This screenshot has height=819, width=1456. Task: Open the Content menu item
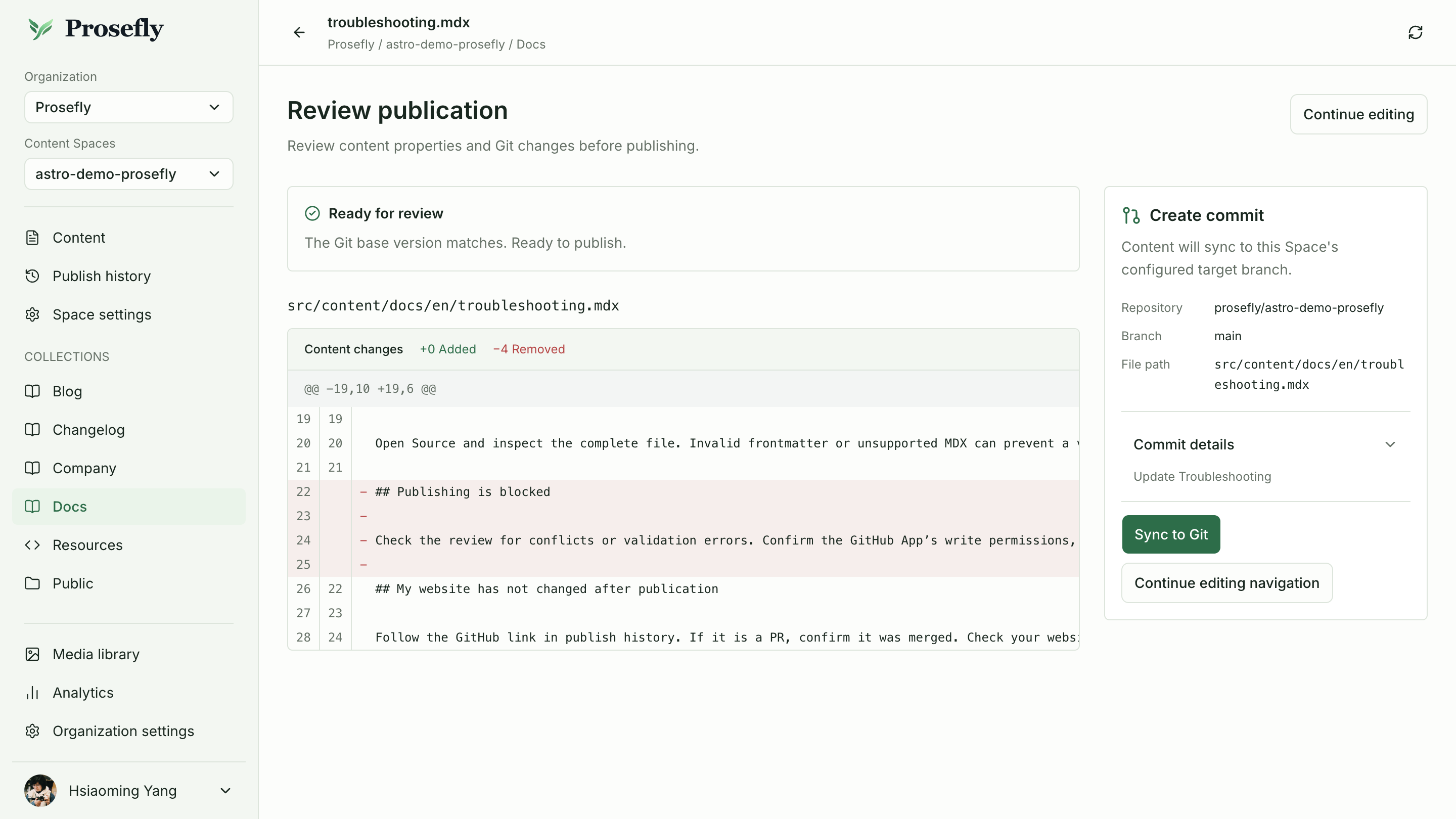point(129,238)
